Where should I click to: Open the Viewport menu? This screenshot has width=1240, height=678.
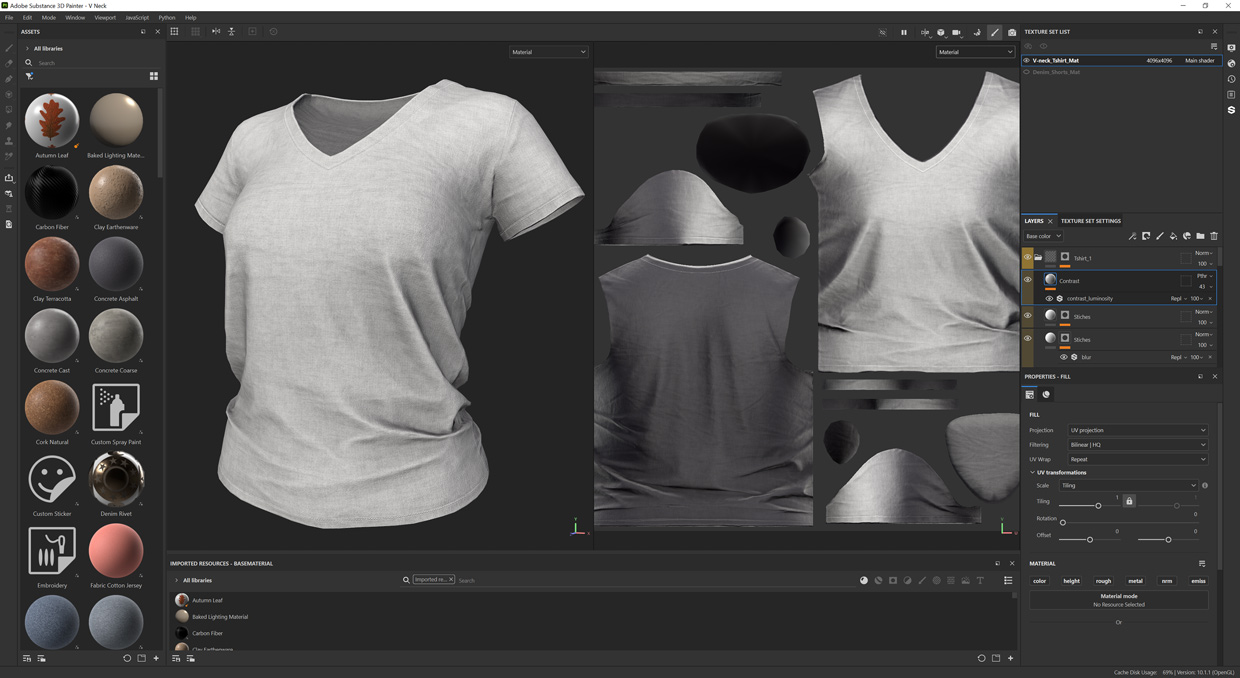(105, 18)
